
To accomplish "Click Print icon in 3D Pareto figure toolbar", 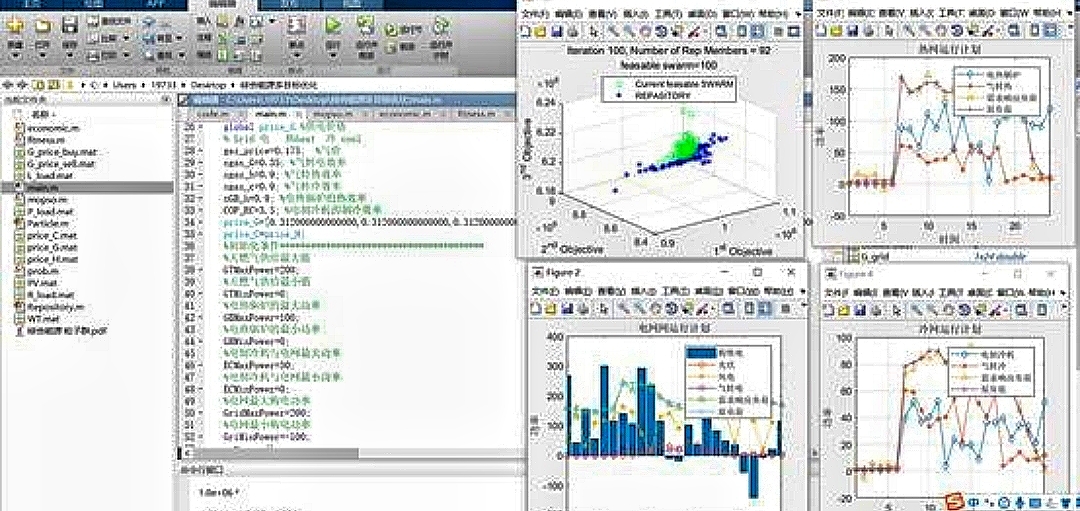I will [572, 31].
